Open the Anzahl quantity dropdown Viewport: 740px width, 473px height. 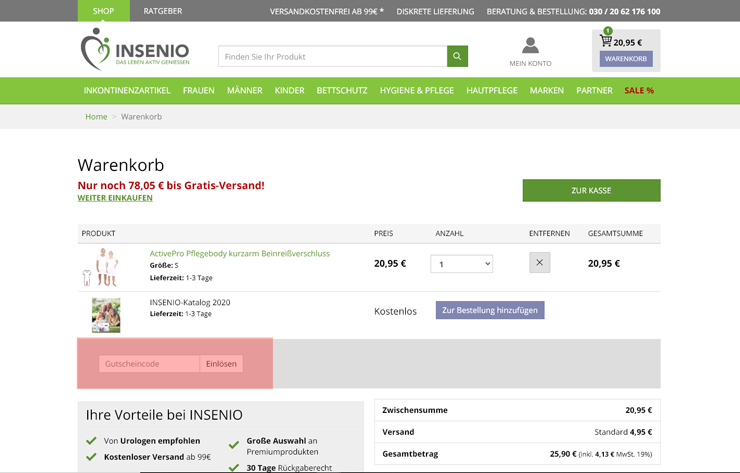(x=462, y=264)
